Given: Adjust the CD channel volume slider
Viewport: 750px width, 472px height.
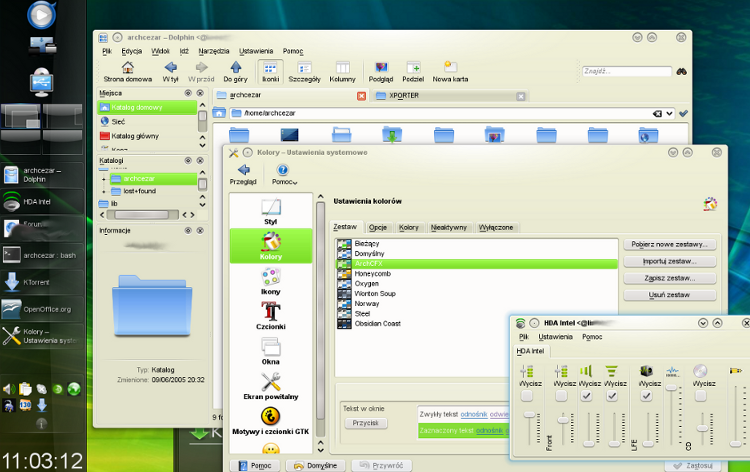Looking at the screenshot, I should pyautogui.click(x=702, y=428).
